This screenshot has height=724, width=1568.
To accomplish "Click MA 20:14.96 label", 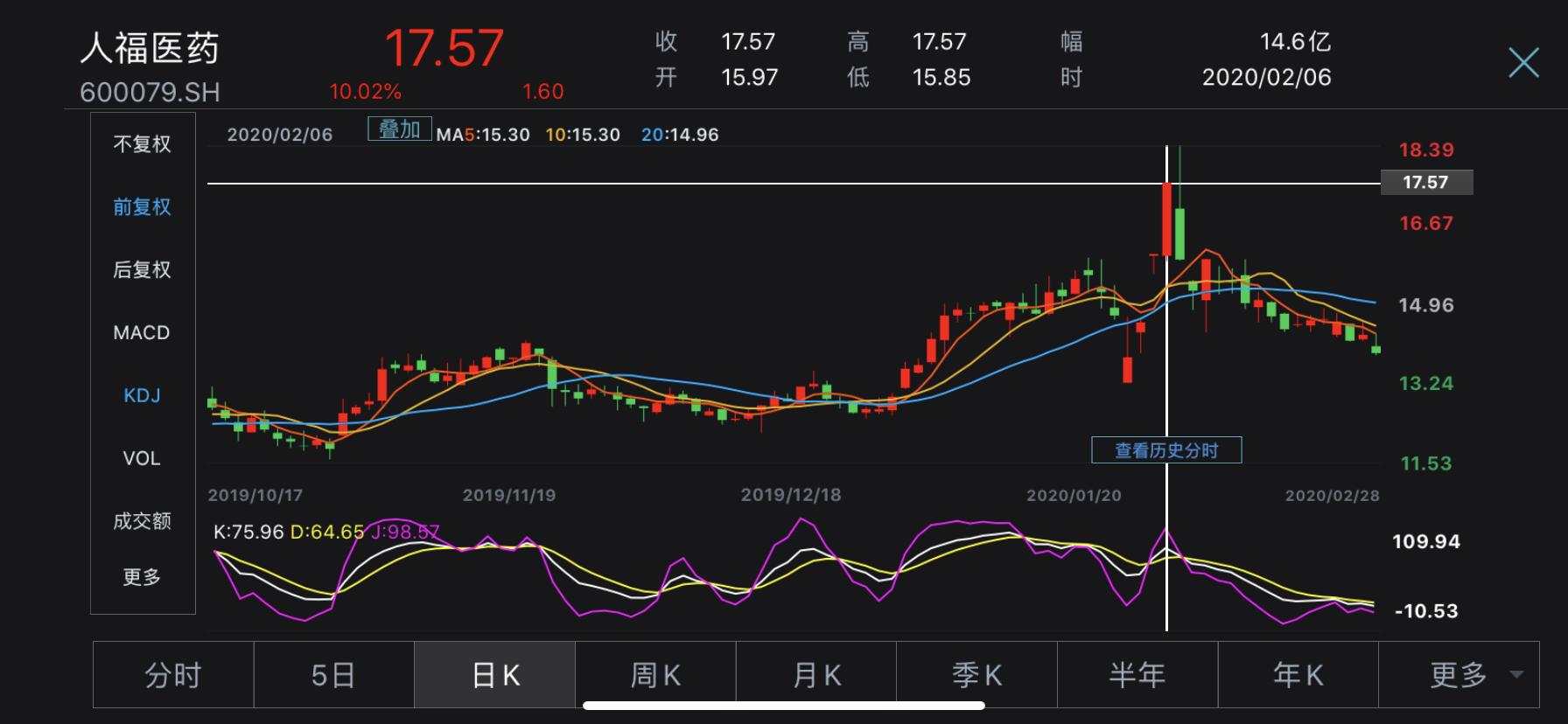I will tap(680, 135).
